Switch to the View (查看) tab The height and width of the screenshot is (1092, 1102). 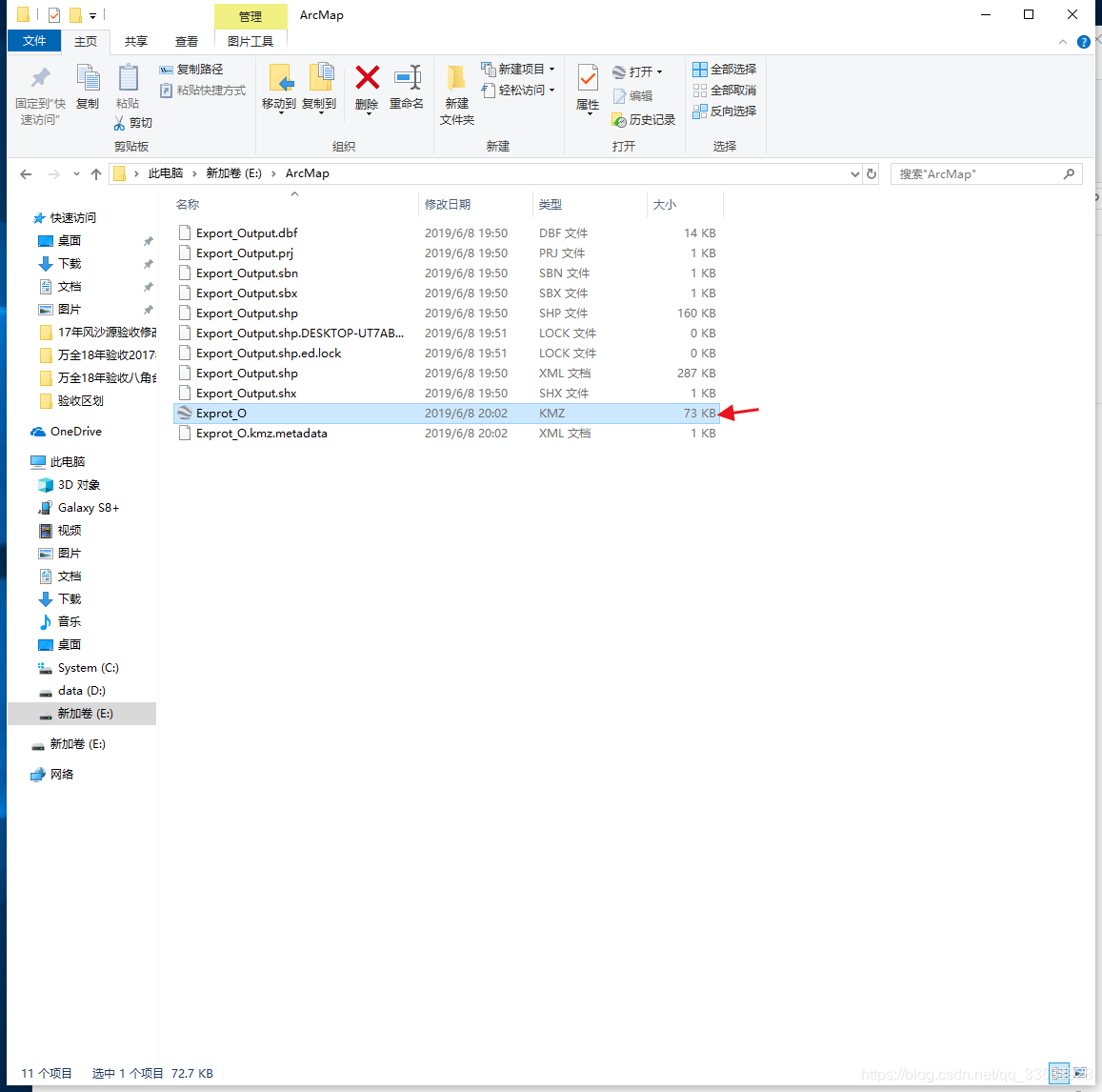pos(187,42)
